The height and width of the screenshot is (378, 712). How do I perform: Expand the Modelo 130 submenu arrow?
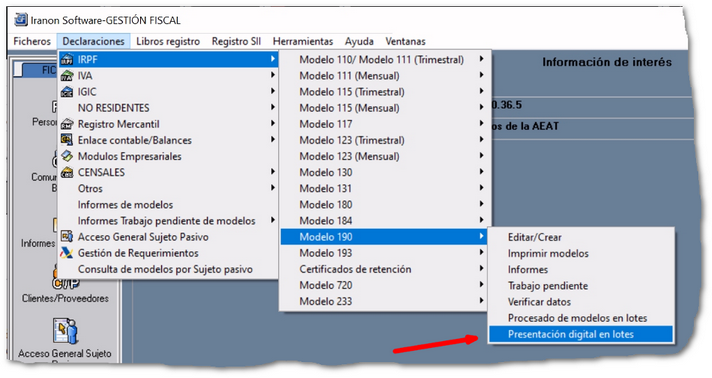481,172
